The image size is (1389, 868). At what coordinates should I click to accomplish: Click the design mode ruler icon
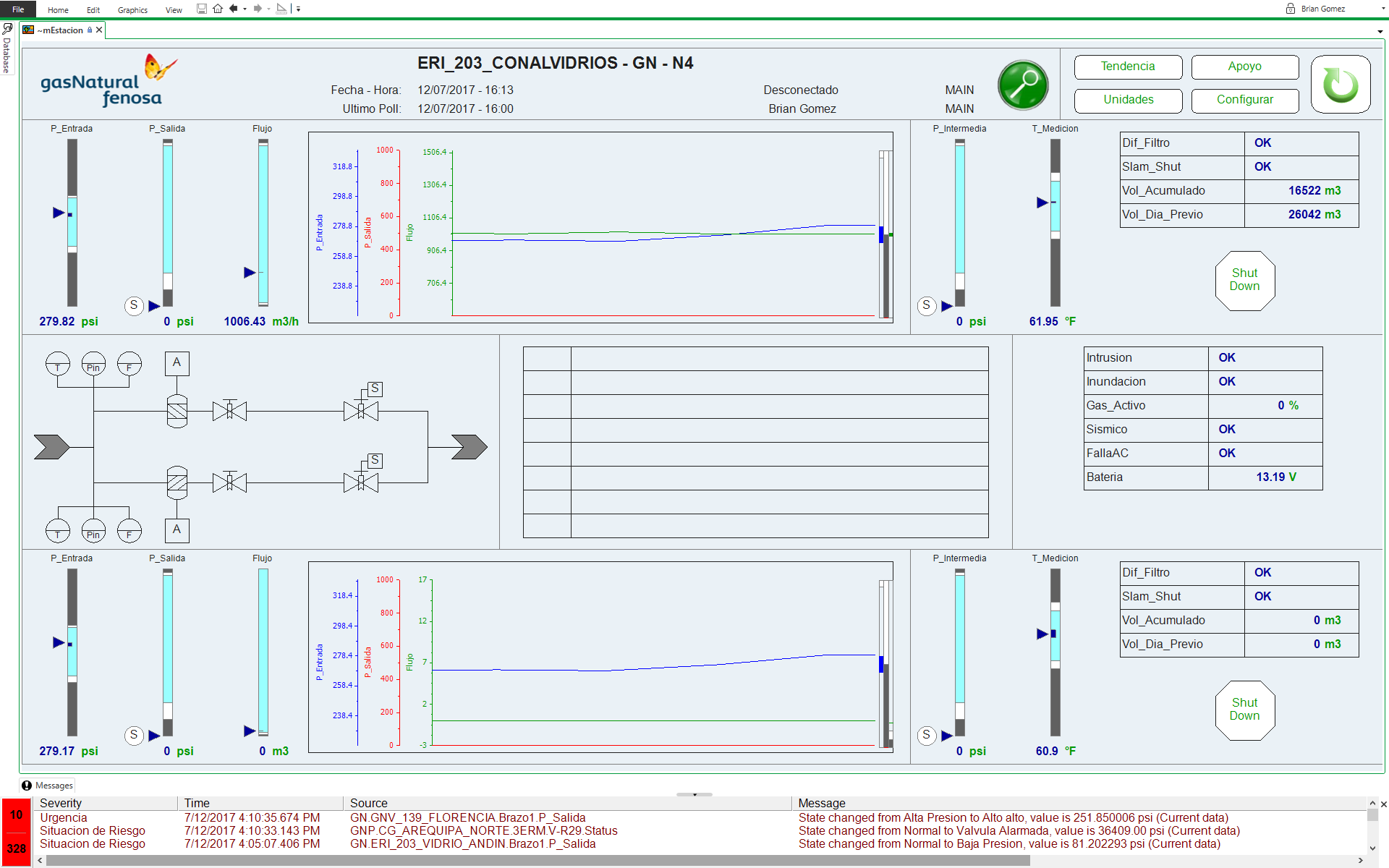tap(281, 9)
